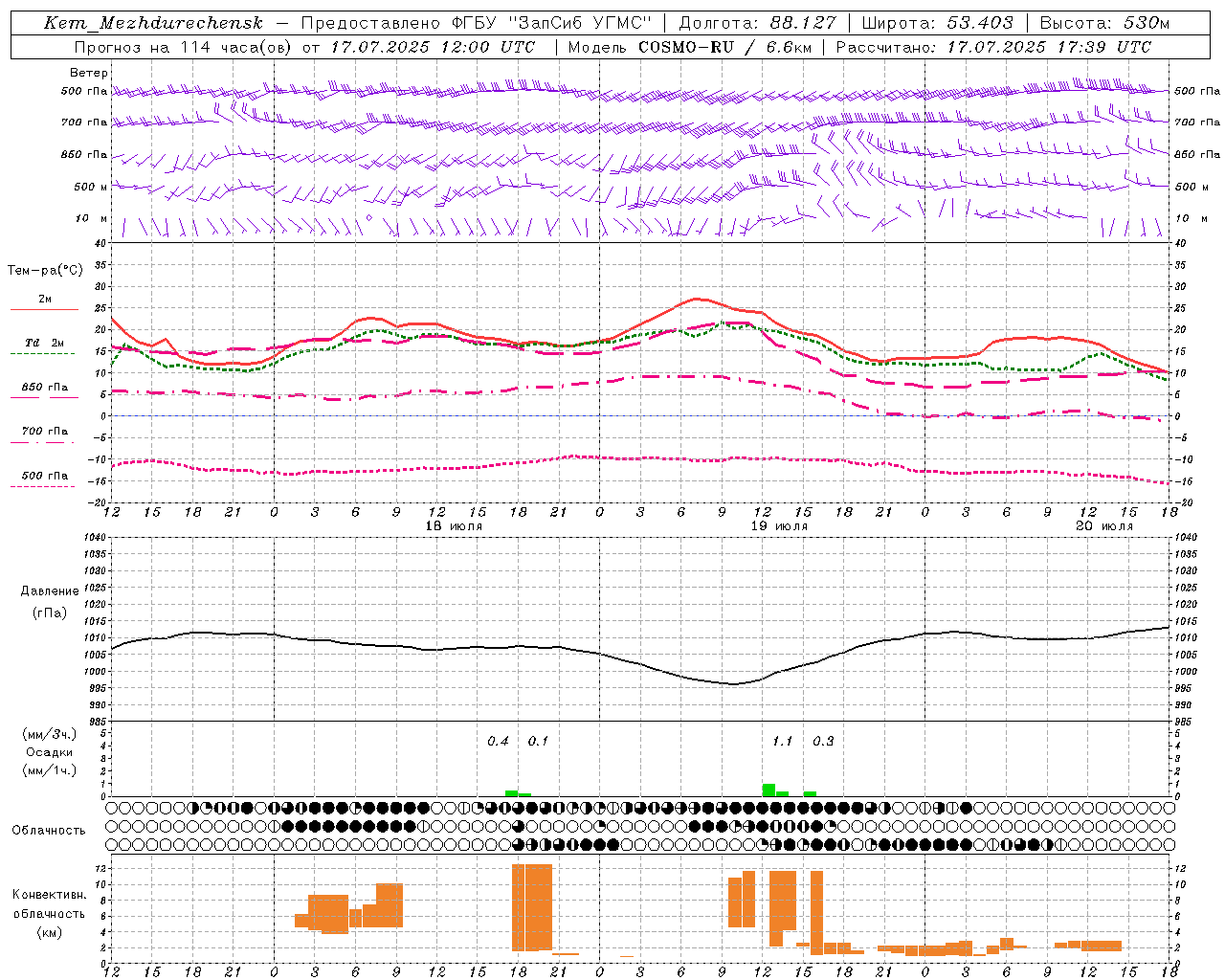Click the 0.3 precipitation amount value

[x=823, y=742]
